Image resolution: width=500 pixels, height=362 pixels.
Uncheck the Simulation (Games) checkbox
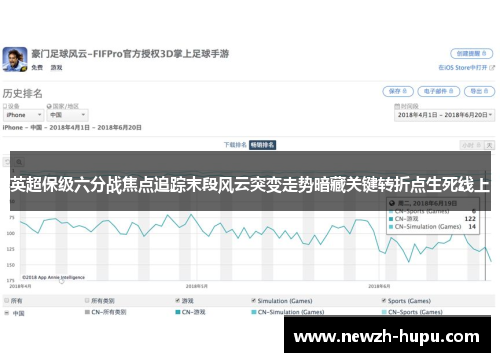click(x=254, y=301)
